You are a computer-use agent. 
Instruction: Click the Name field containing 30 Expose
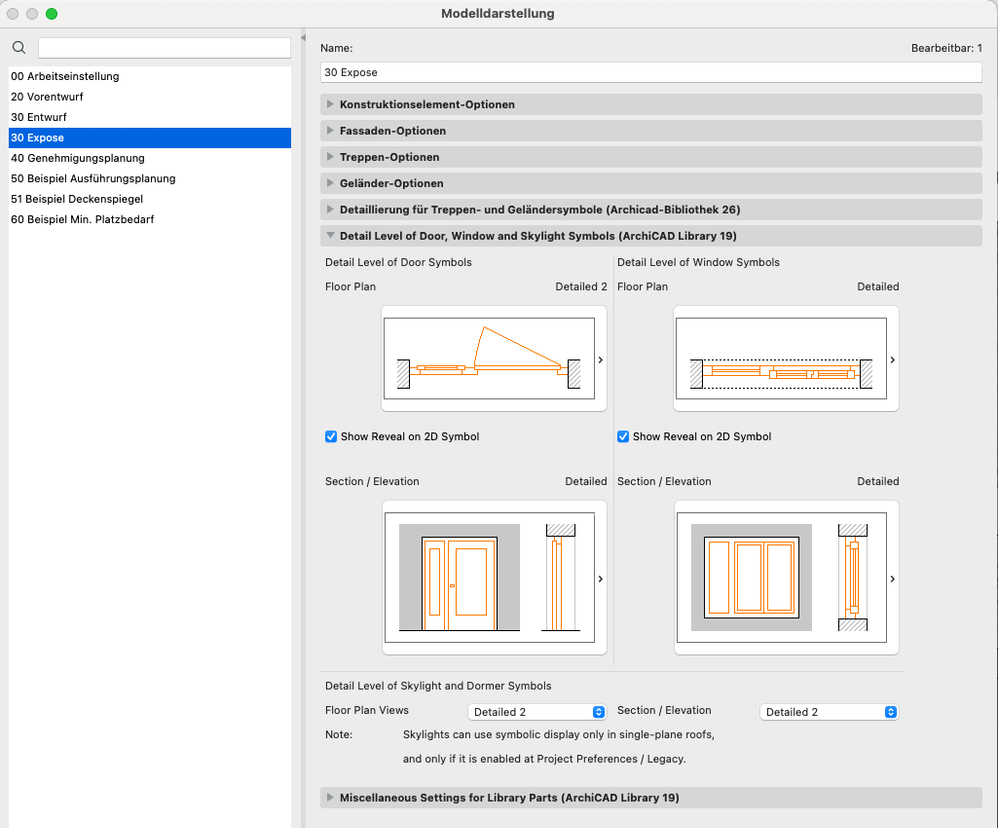650,73
